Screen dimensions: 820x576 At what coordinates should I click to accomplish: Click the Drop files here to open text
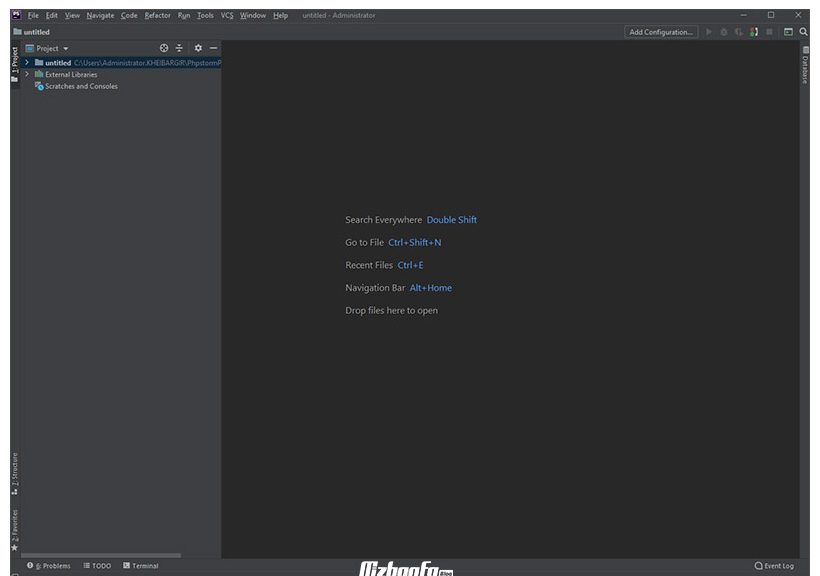click(x=391, y=310)
